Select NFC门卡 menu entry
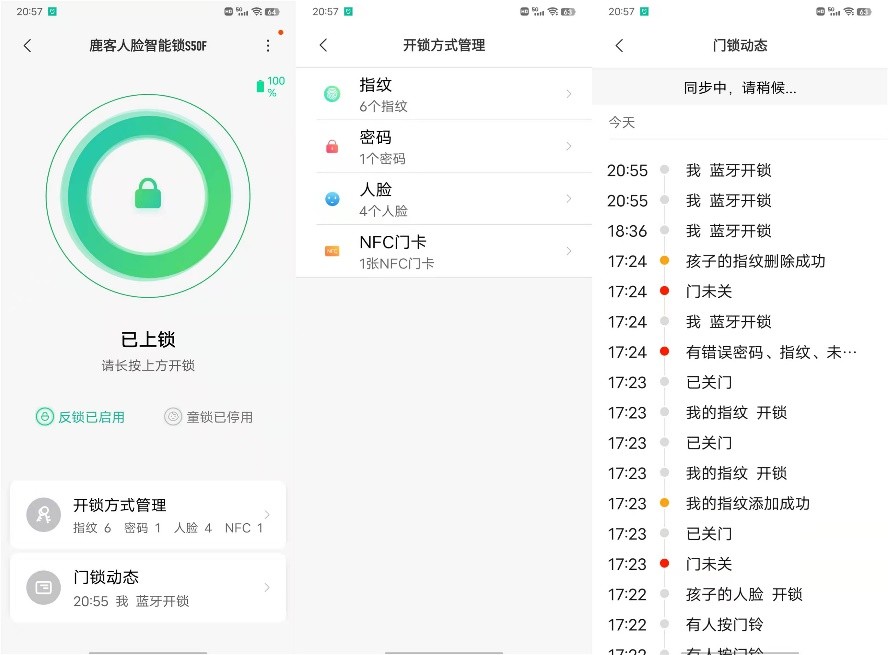 coord(444,251)
